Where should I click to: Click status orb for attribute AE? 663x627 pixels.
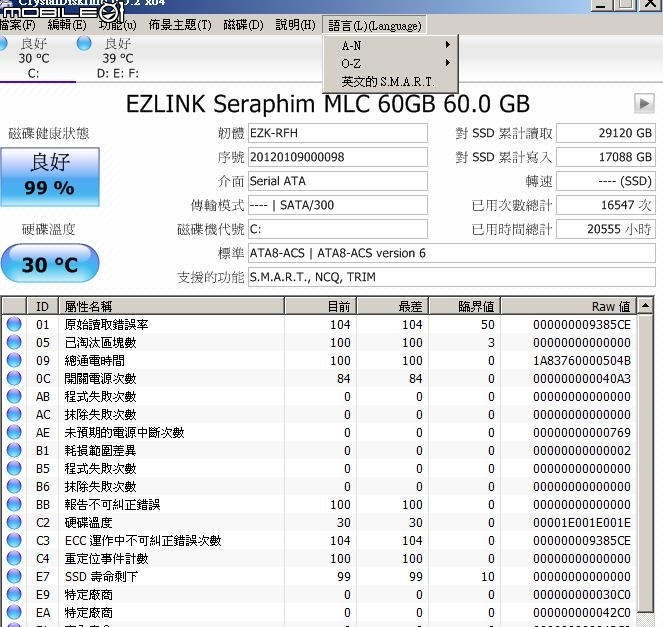pos(14,432)
